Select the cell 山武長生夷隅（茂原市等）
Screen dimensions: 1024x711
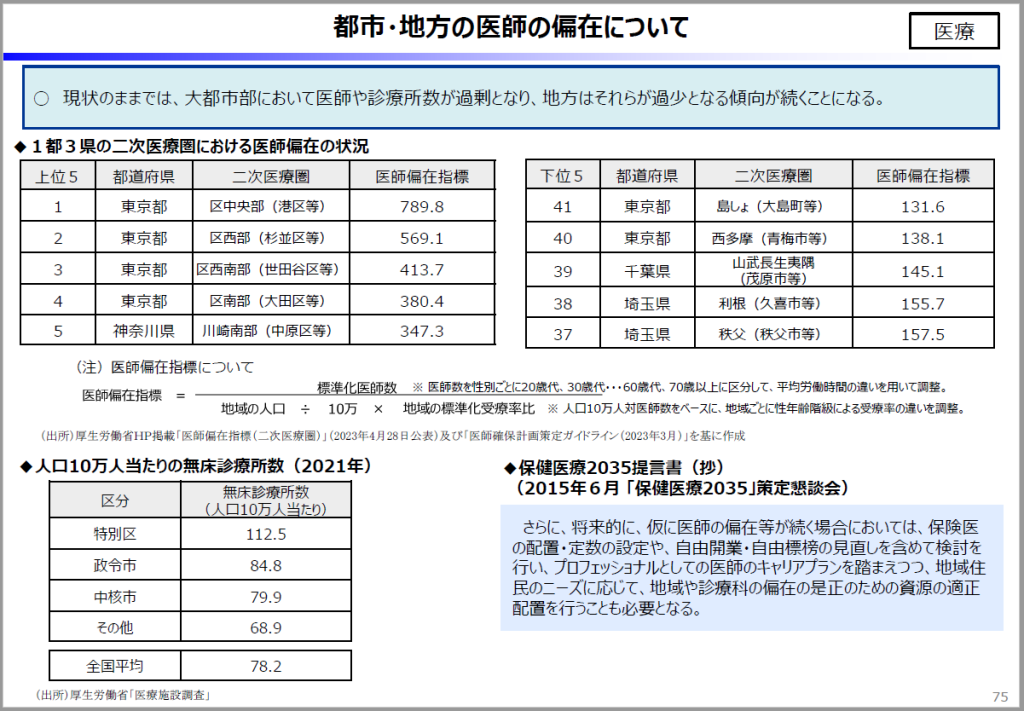(x=773, y=270)
